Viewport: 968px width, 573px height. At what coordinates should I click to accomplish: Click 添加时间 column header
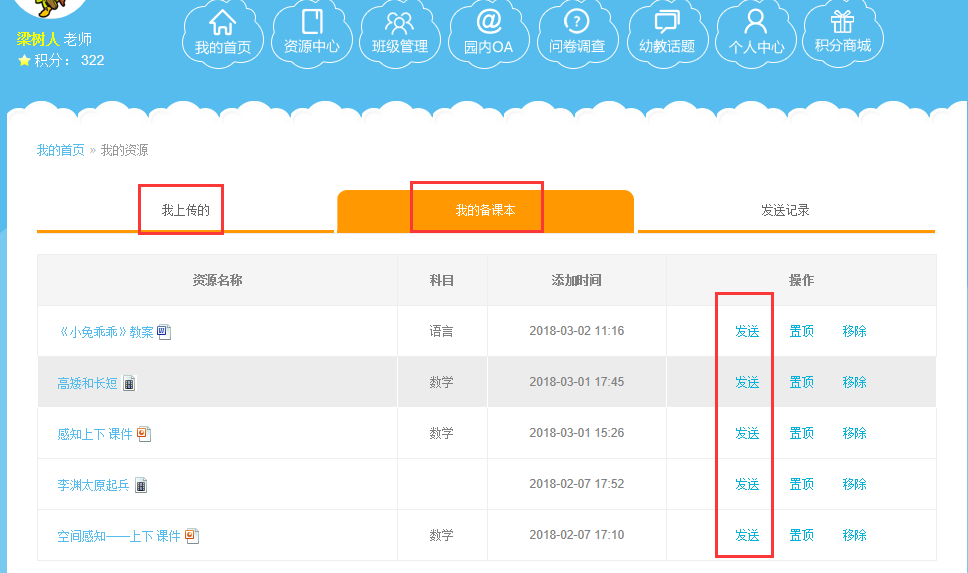click(577, 280)
